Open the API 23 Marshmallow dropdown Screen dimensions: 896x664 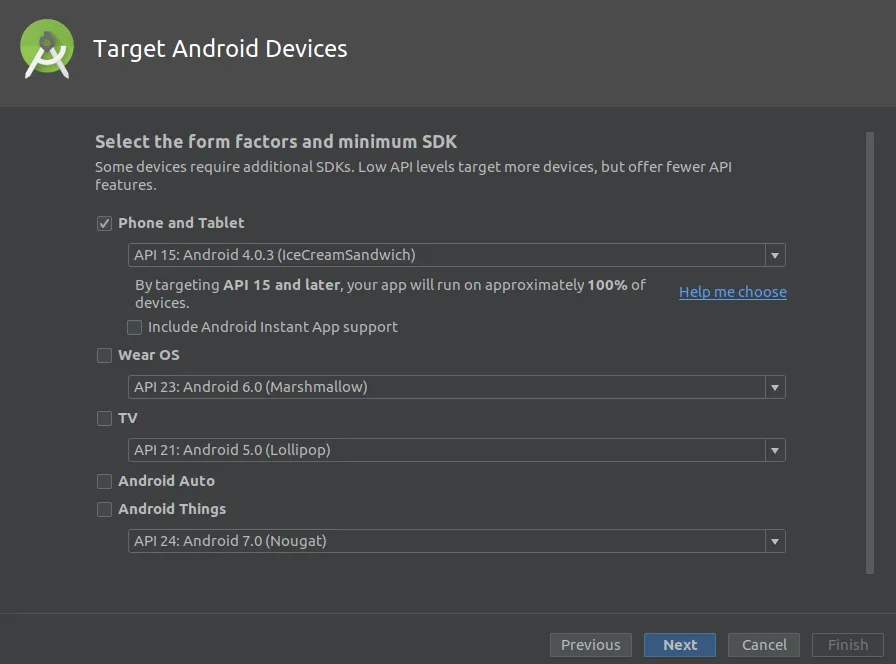[x=457, y=387]
